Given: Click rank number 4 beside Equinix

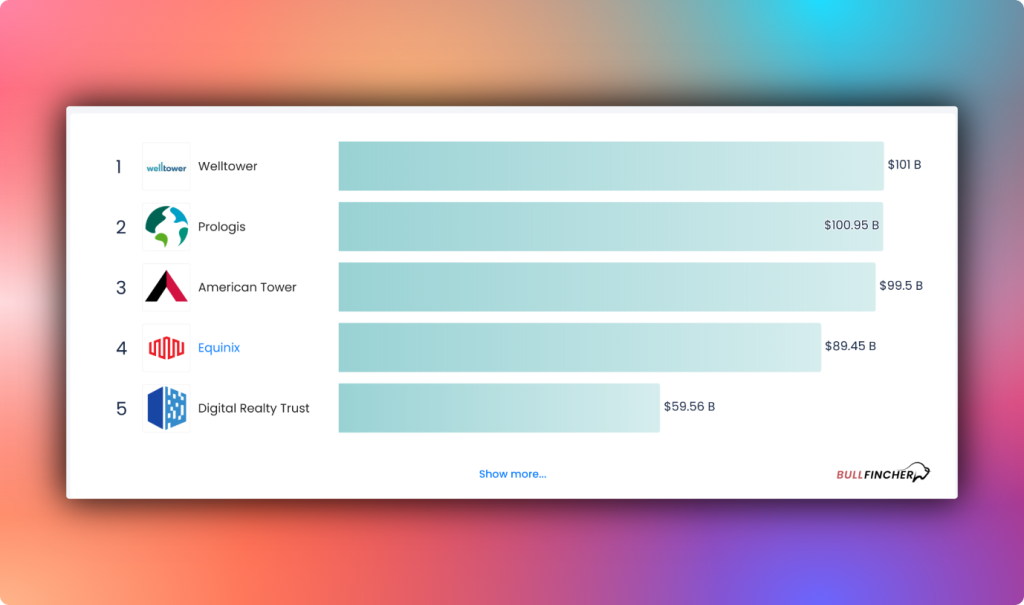Looking at the screenshot, I should (121, 348).
